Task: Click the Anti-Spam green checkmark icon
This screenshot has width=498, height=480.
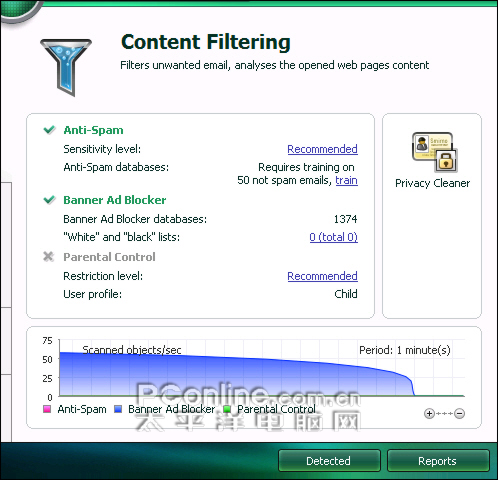Action: (x=49, y=130)
